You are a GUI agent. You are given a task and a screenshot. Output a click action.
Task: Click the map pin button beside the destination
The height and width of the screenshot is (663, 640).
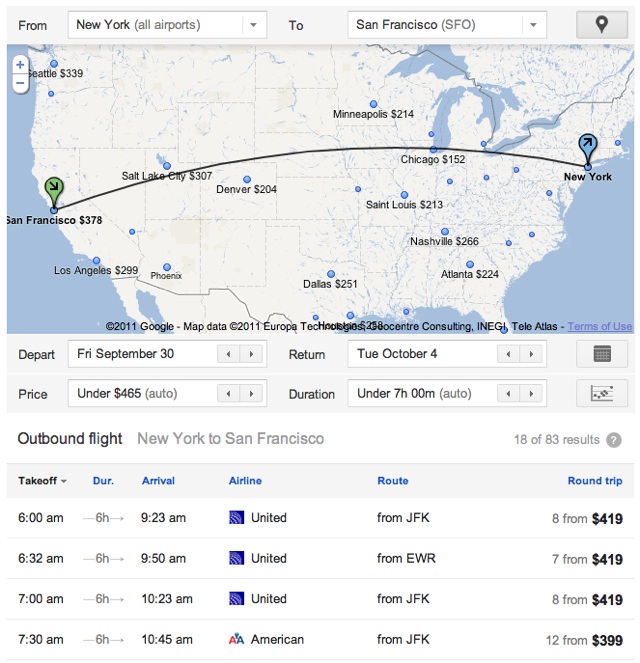click(602, 25)
